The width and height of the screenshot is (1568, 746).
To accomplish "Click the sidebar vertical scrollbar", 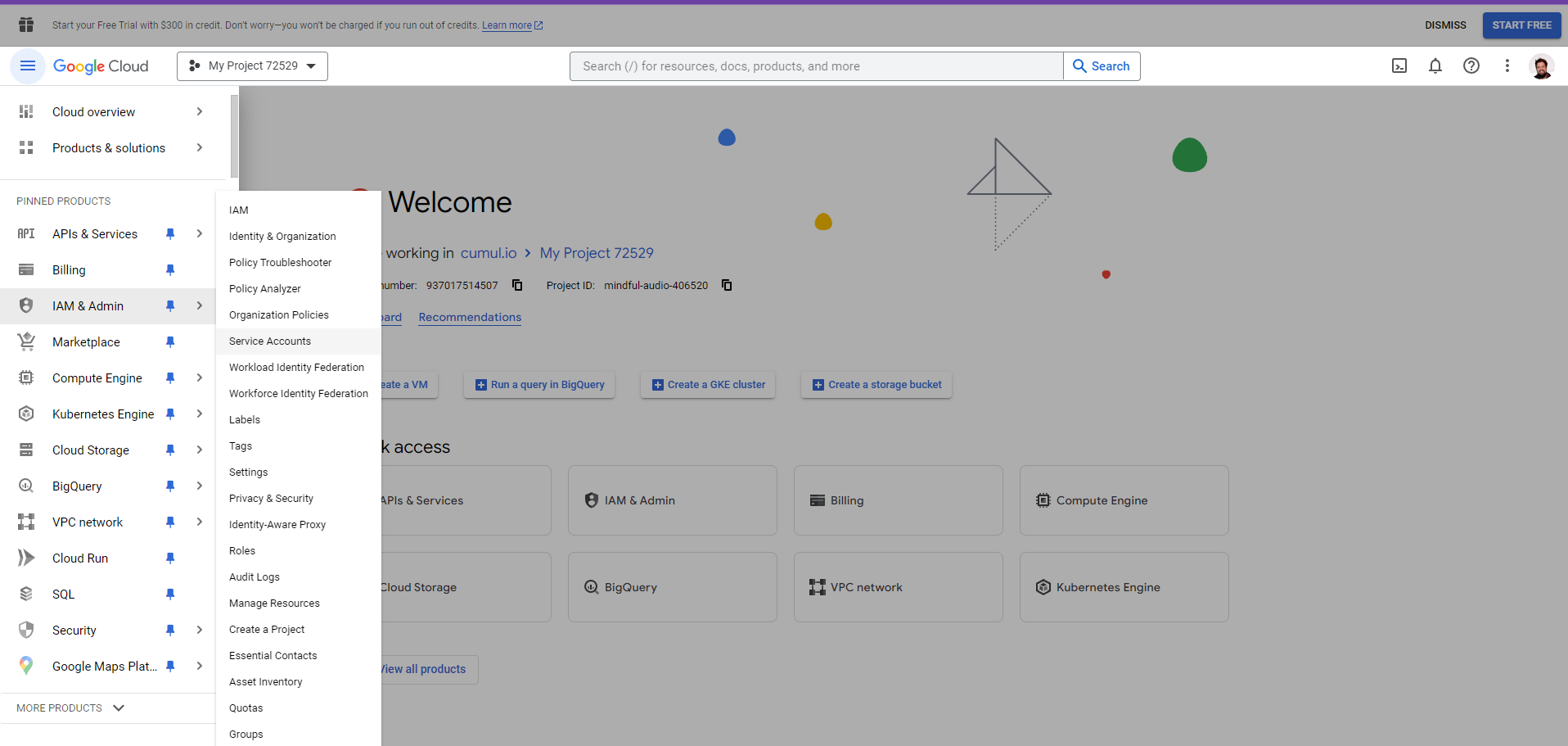I will 234,136.
